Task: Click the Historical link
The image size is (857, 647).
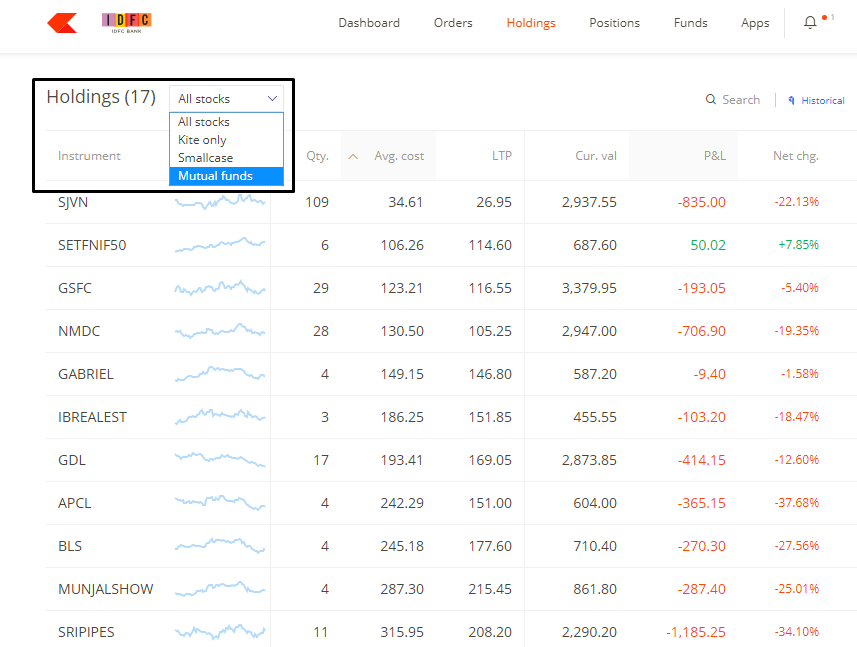Action: (x=823, y=100)
